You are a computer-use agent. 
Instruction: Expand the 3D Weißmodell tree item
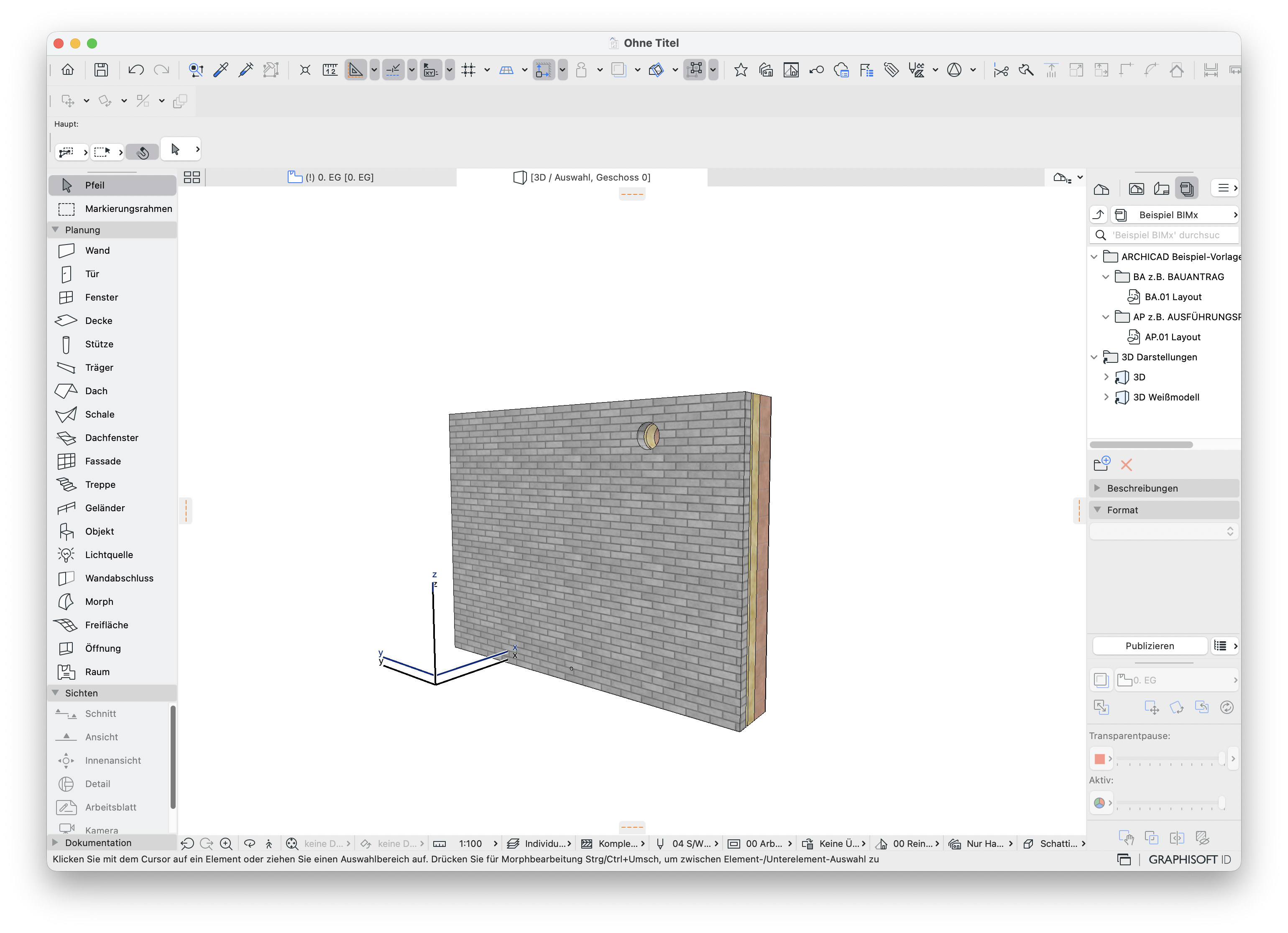click(1106, 397)
